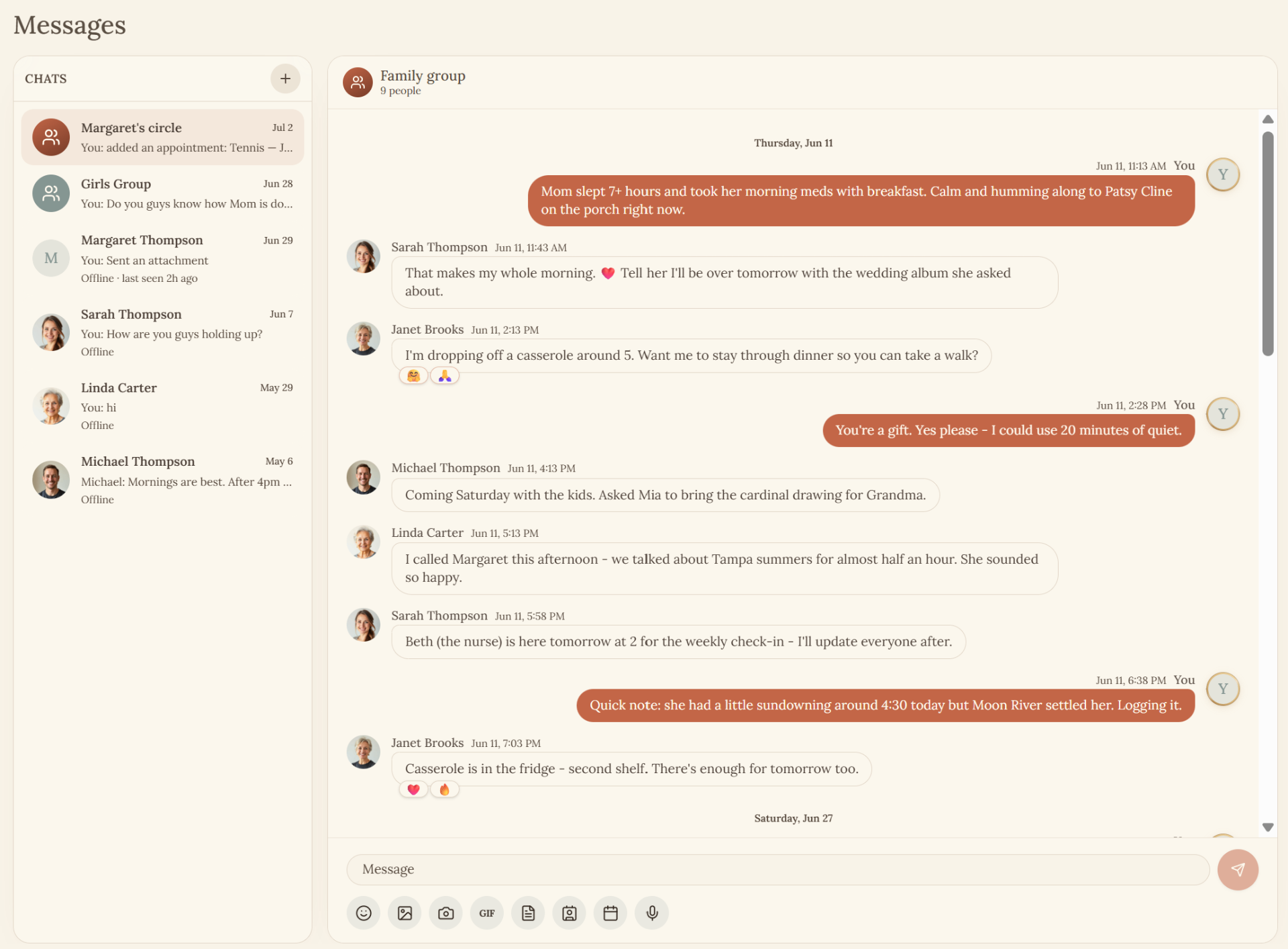Screen dimensions: 1288x949
Task: Click Michael Thompson's photo in the chat list
Action: pos(51,480)
